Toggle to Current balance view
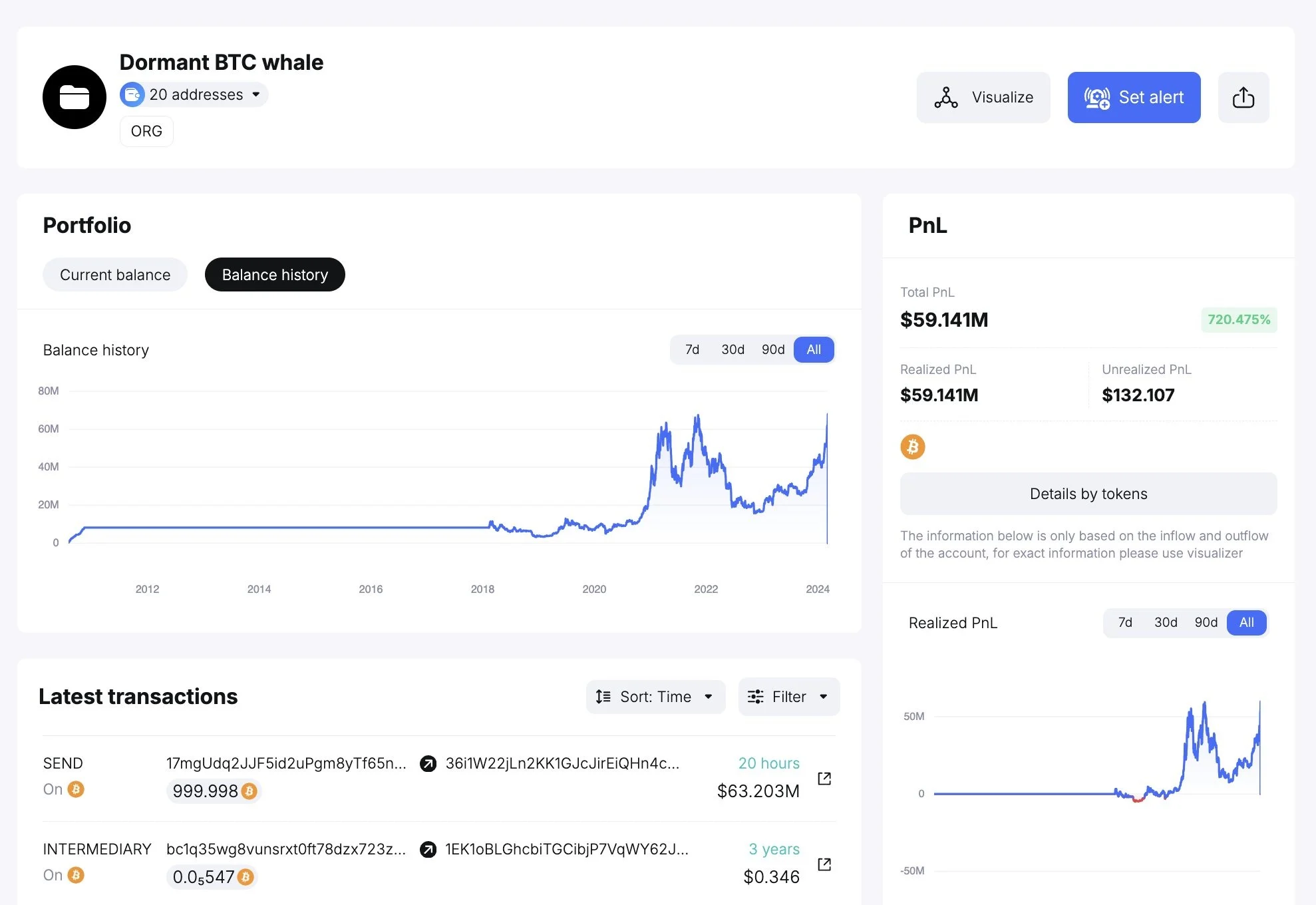Image resolution: width=1316 pixels, height=905 pixels. pyautogui.click(x=115, y=274)
